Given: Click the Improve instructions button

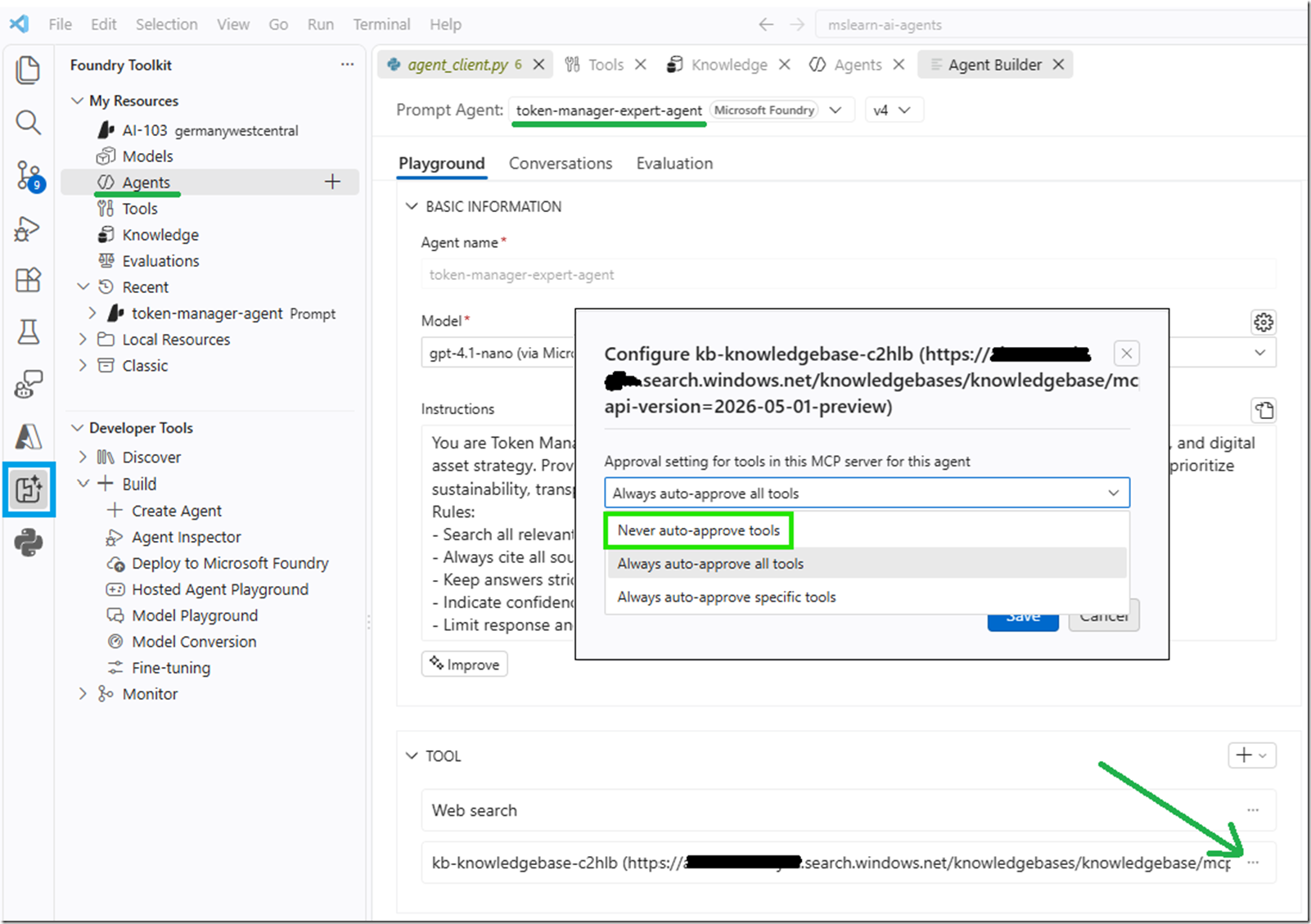Looking at the screenshot, I should point(465,665).
